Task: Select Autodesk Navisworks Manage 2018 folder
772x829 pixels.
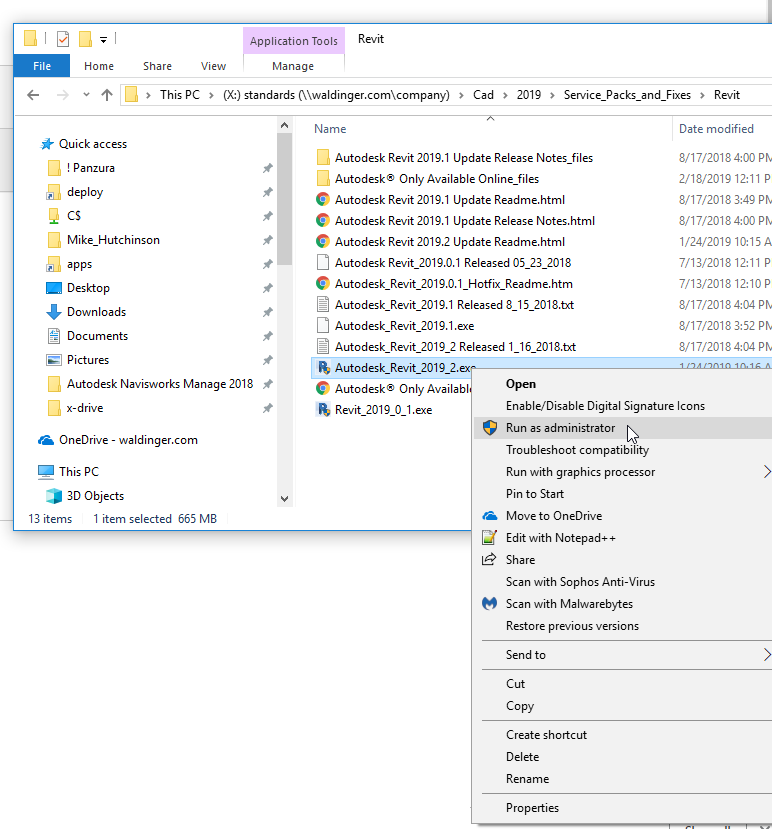Action: click(x=160, y=384)
